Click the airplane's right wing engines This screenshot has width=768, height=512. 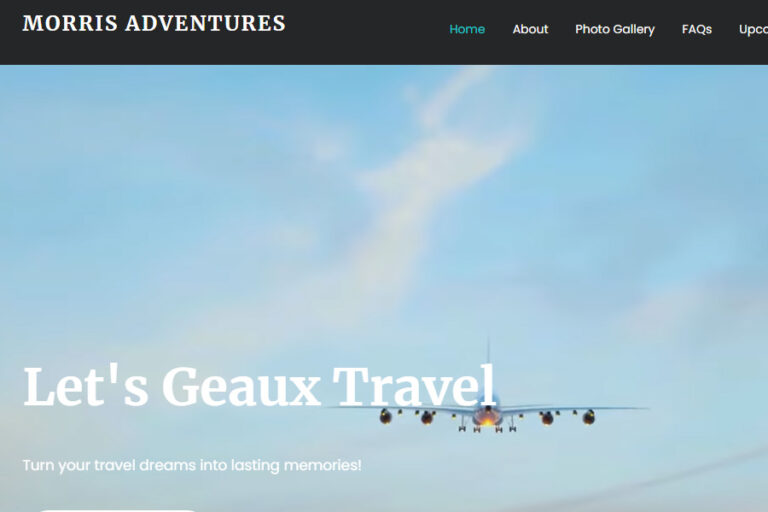tap(568, 417)
